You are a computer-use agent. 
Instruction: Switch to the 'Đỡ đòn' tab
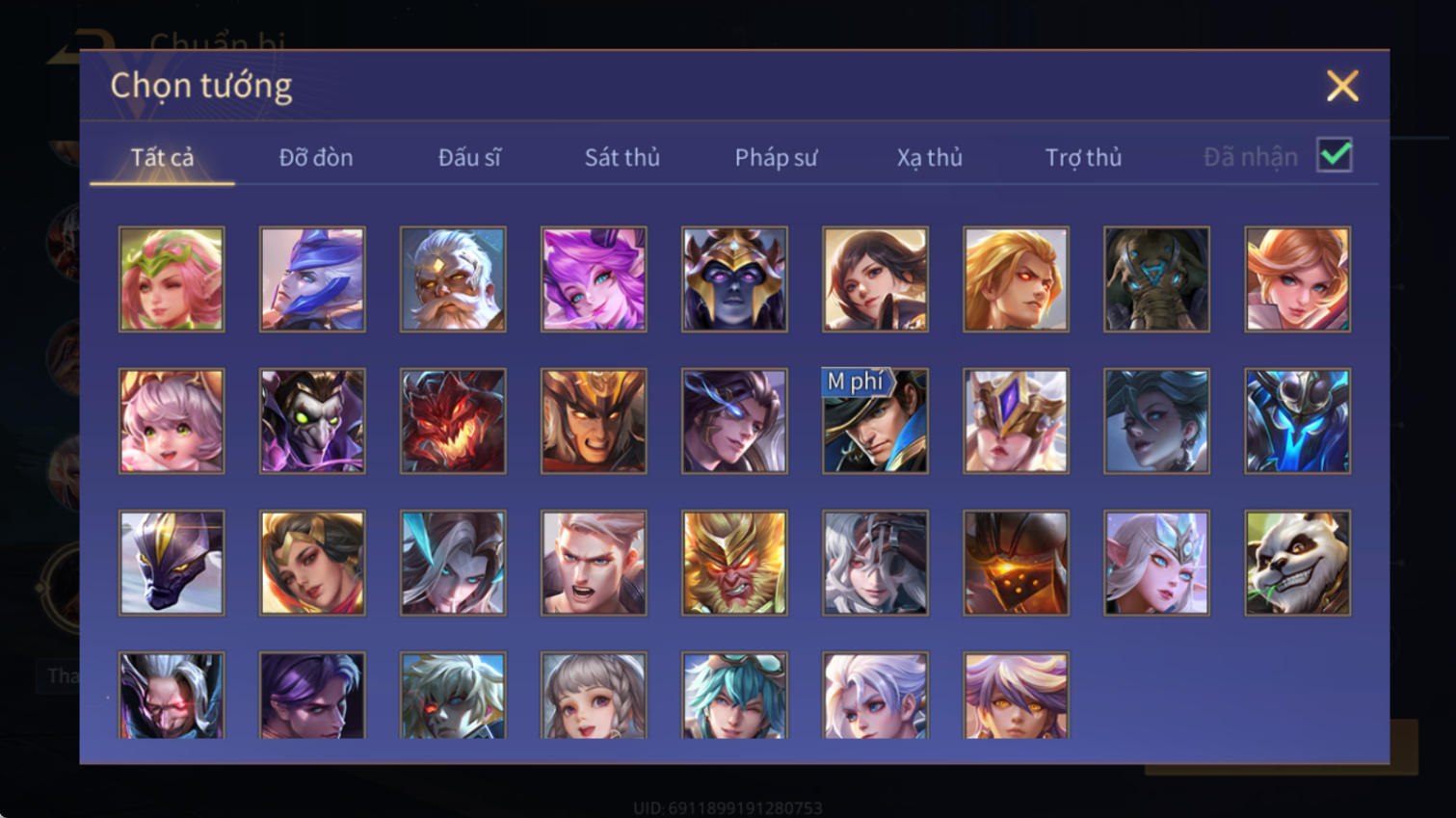[316, 157]
